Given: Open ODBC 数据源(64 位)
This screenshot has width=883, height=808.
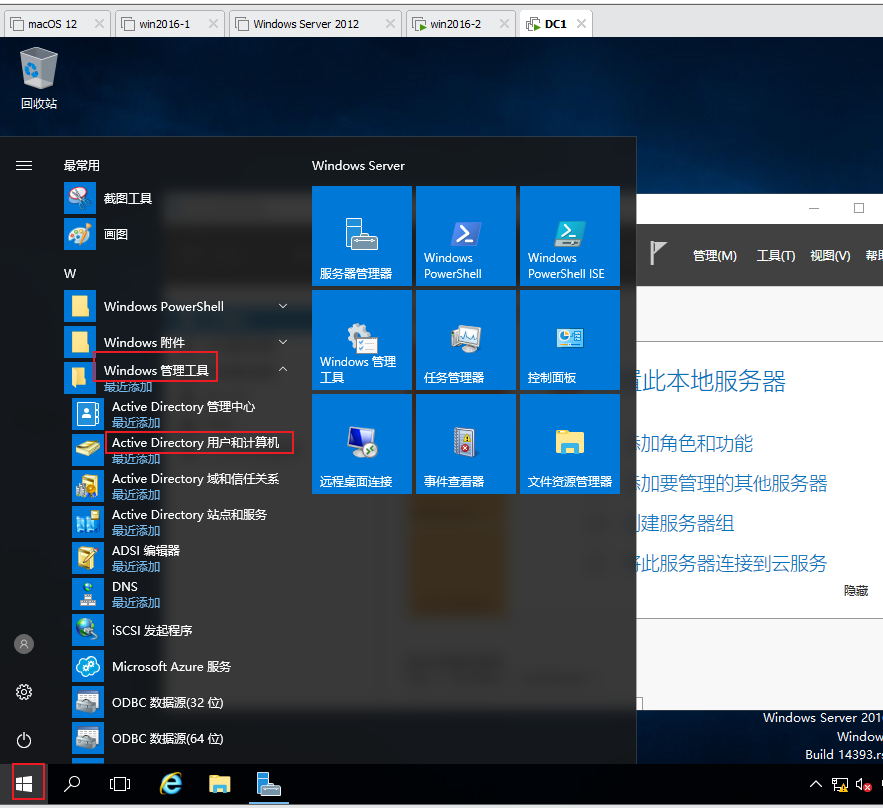Looking at the screenshot, I should pyautogui.click(x=167, y=738).
